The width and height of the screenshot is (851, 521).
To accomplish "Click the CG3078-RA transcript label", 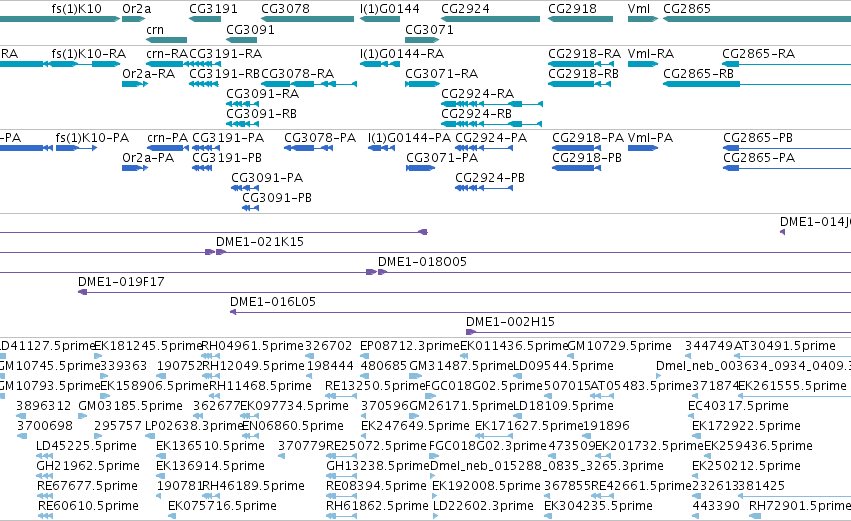I will 298,74.
